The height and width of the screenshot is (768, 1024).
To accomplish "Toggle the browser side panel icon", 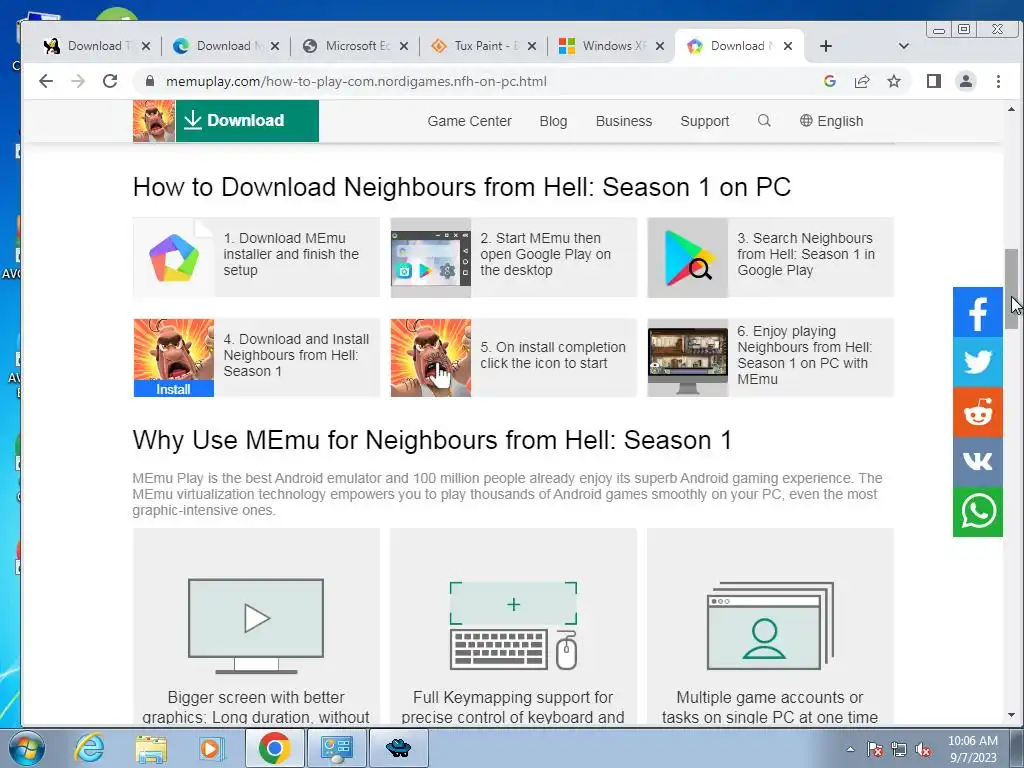I will [934, 81].
